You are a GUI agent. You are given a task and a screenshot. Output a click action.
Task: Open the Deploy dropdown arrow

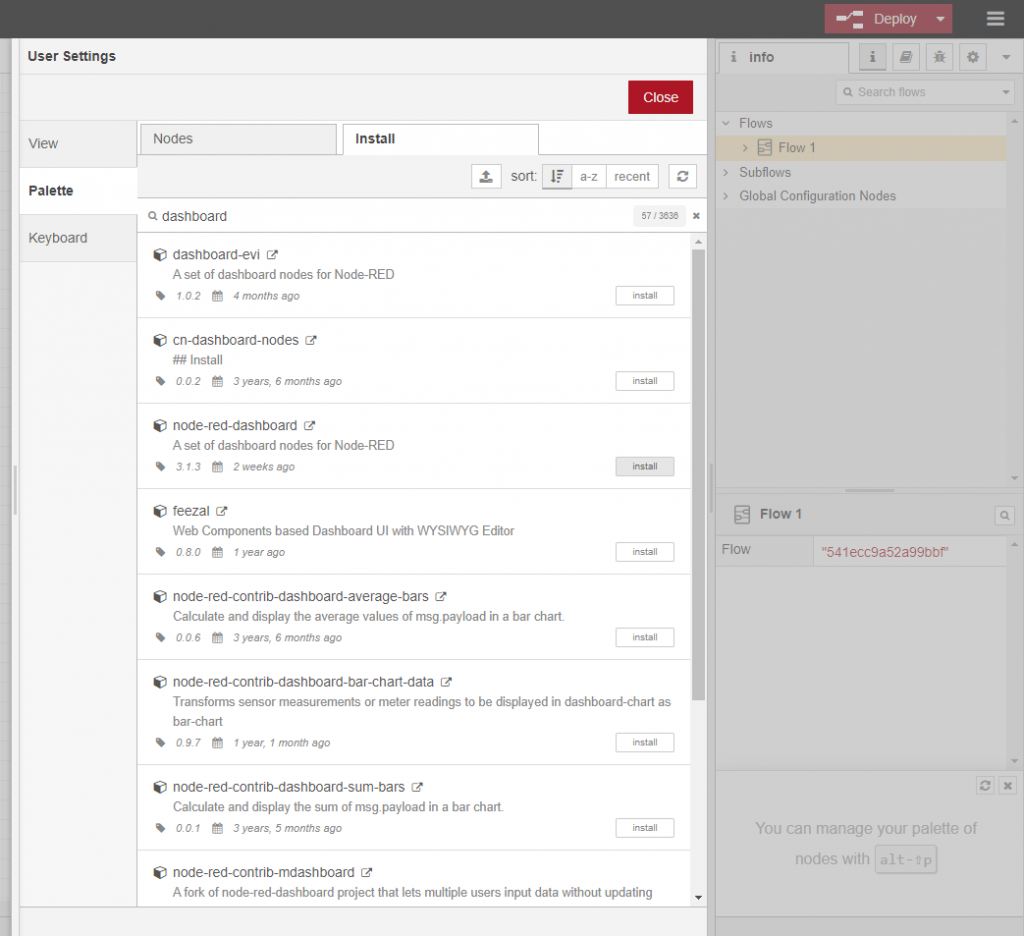pyautogui.click(x=940, y=19)
